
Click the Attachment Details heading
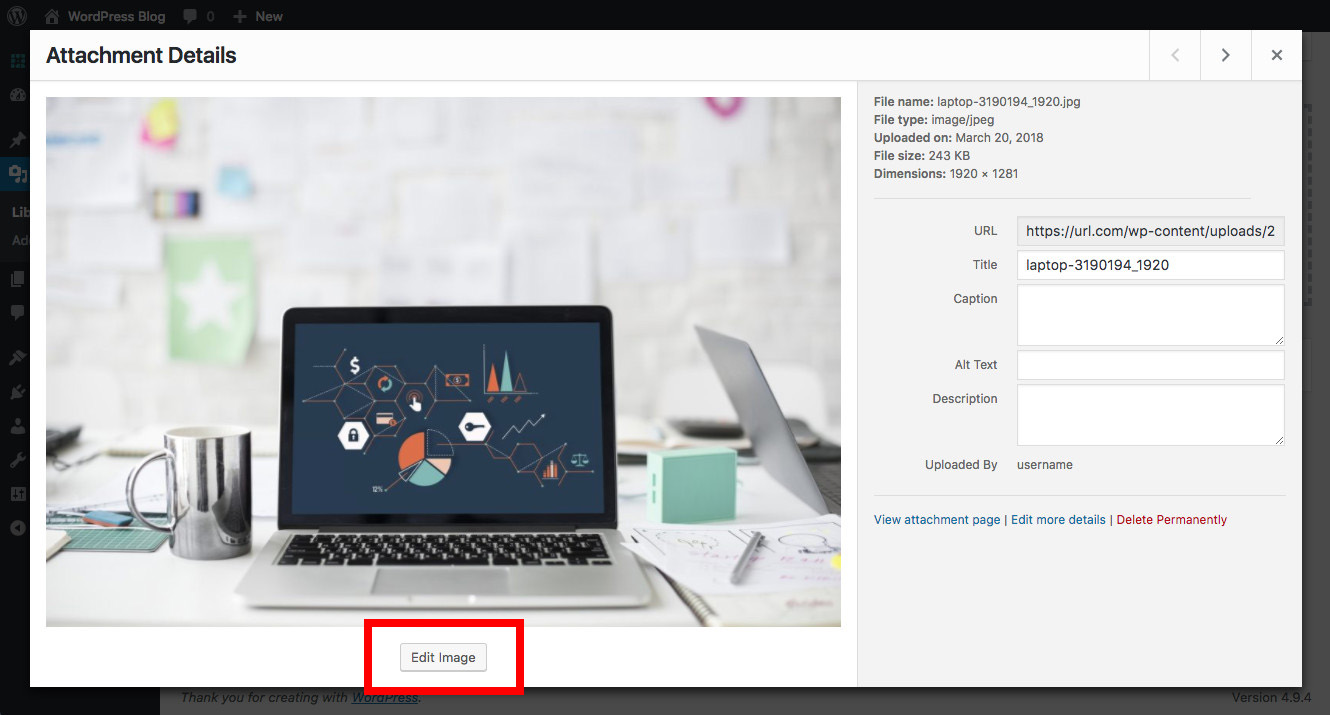point(141,56)
